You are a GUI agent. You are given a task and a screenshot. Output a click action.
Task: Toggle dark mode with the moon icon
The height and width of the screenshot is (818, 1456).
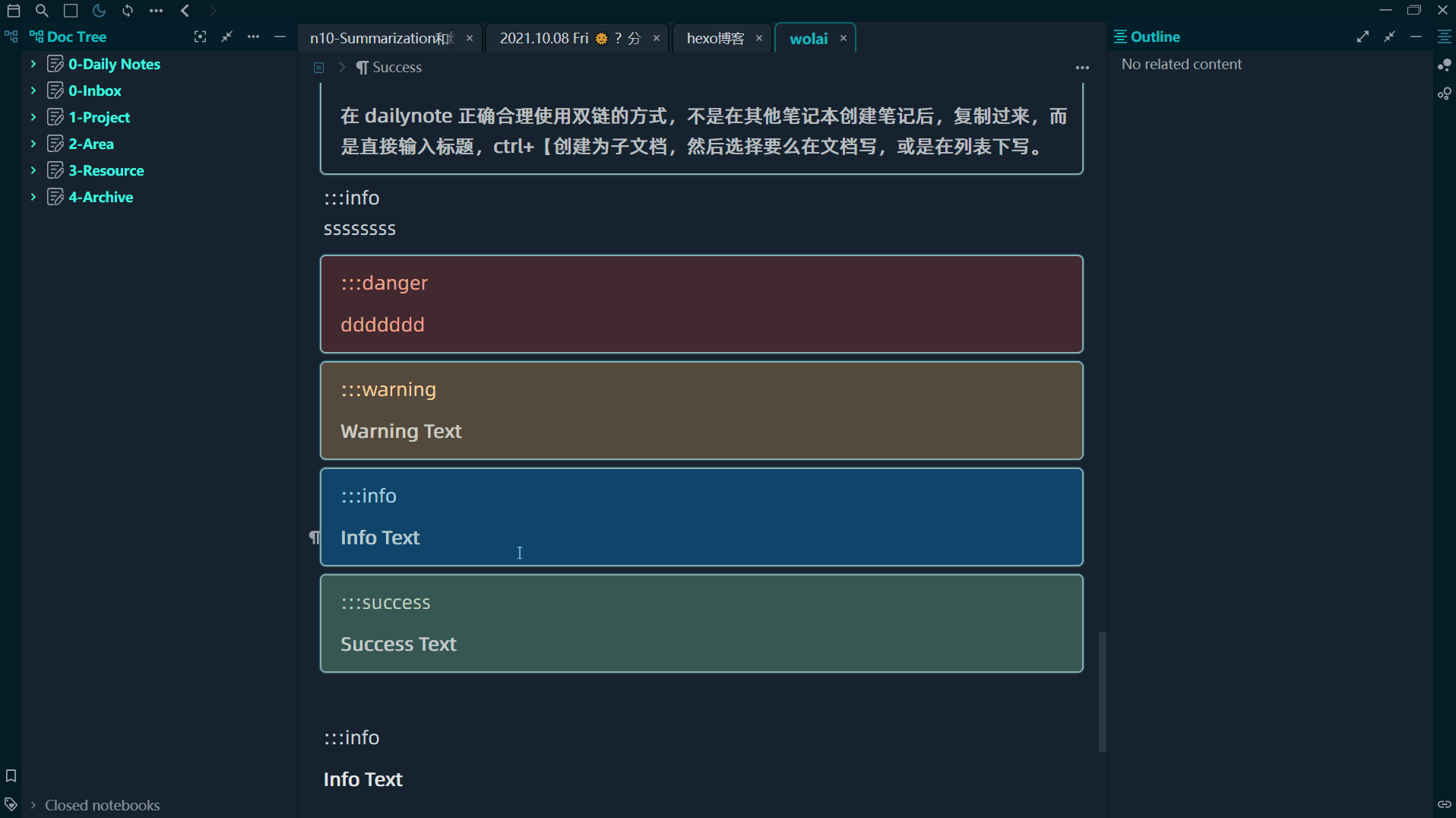[x=99, y=11]
